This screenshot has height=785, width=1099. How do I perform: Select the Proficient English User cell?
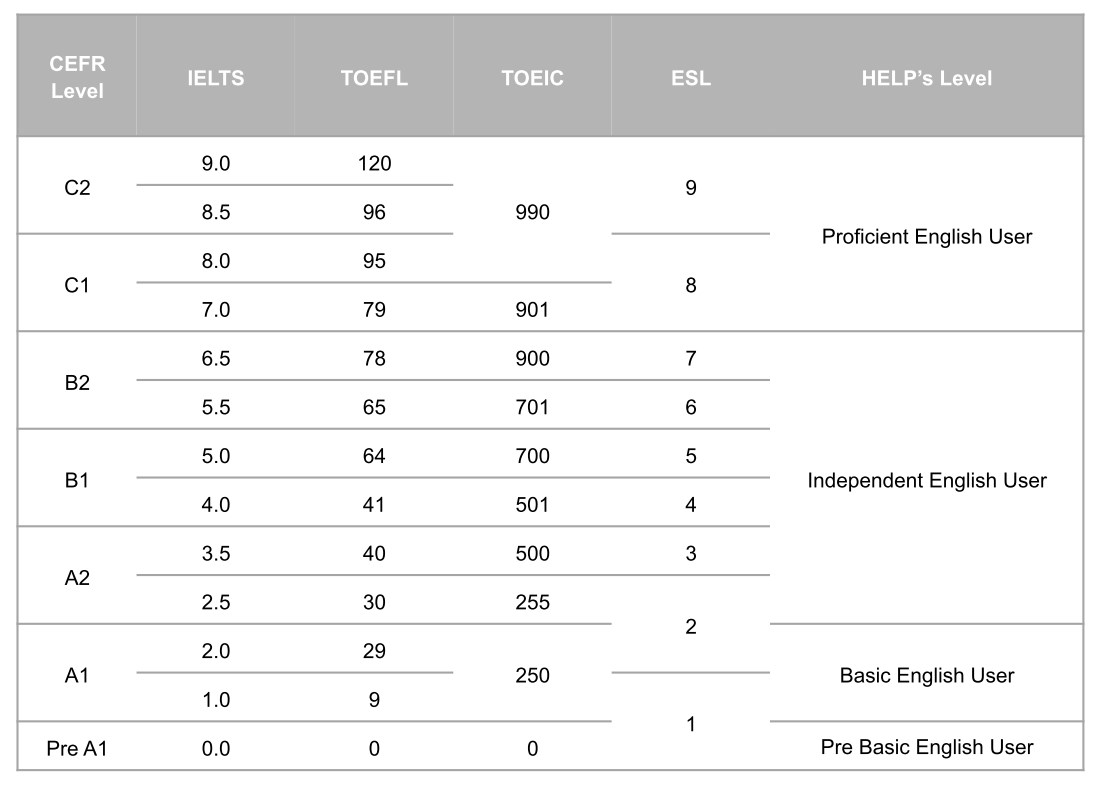pos(927,236)
